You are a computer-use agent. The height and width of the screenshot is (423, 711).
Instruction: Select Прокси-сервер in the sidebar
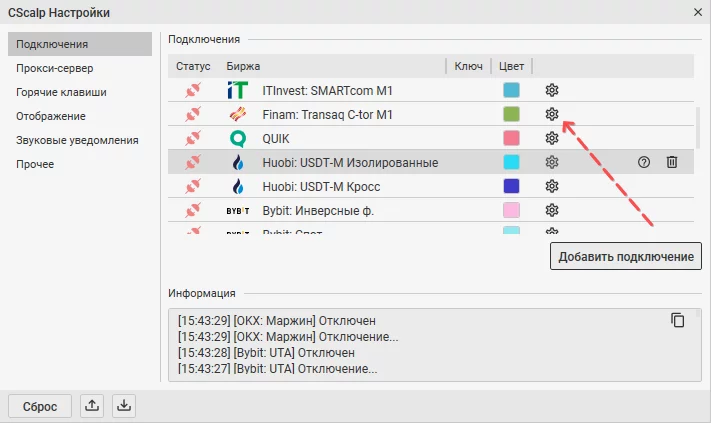coord(54,69)
